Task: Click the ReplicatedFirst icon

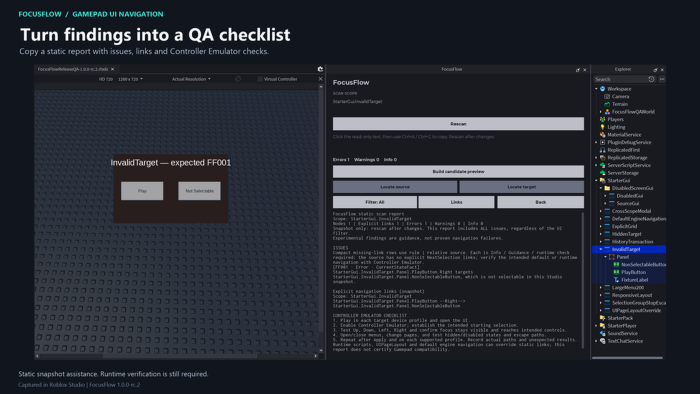Action: coord(602,150)
